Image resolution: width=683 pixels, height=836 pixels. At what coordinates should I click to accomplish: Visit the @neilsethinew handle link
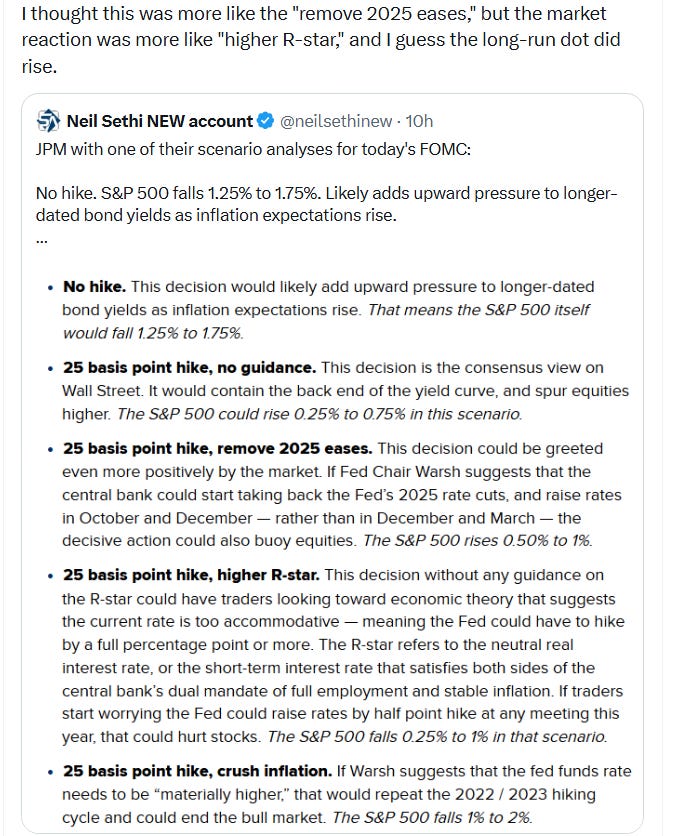[336, 121]
